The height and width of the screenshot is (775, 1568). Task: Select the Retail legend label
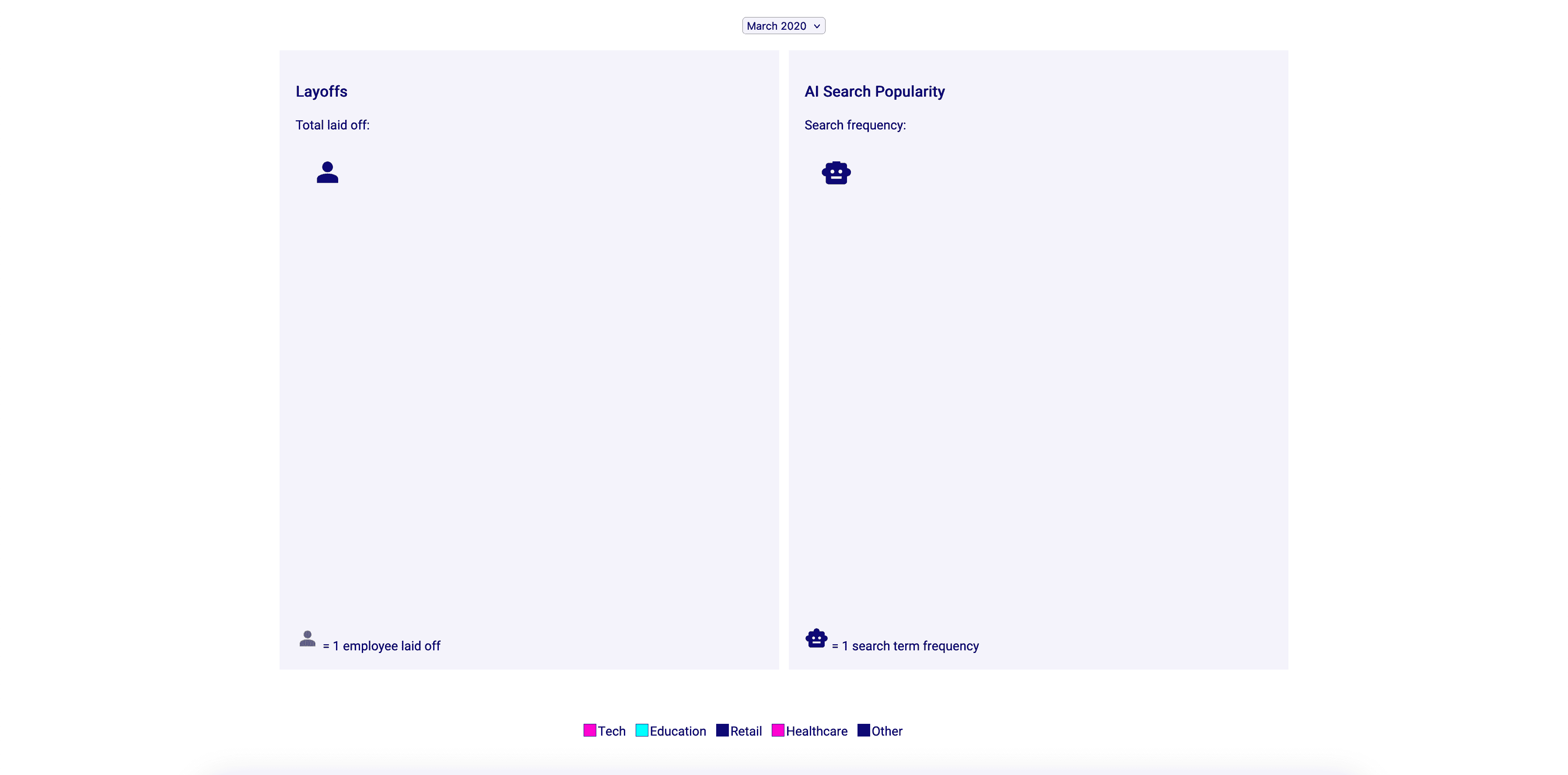point(745,731)
